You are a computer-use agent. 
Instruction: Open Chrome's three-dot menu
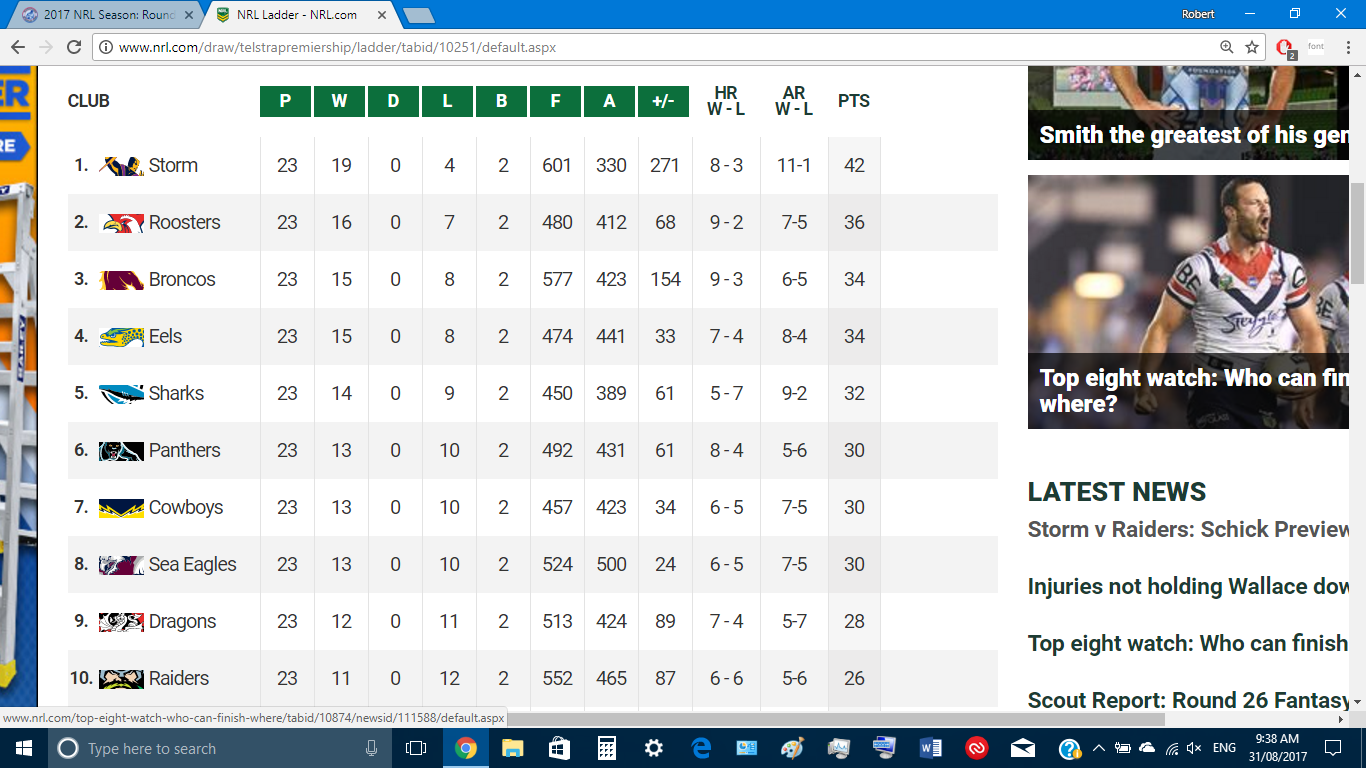click(1346, 47)
